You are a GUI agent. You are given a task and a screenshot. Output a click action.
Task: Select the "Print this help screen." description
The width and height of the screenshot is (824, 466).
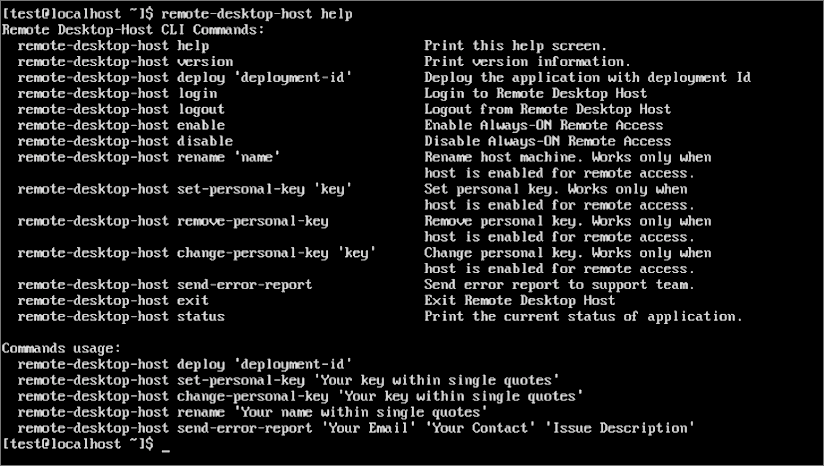pos(515,46)
